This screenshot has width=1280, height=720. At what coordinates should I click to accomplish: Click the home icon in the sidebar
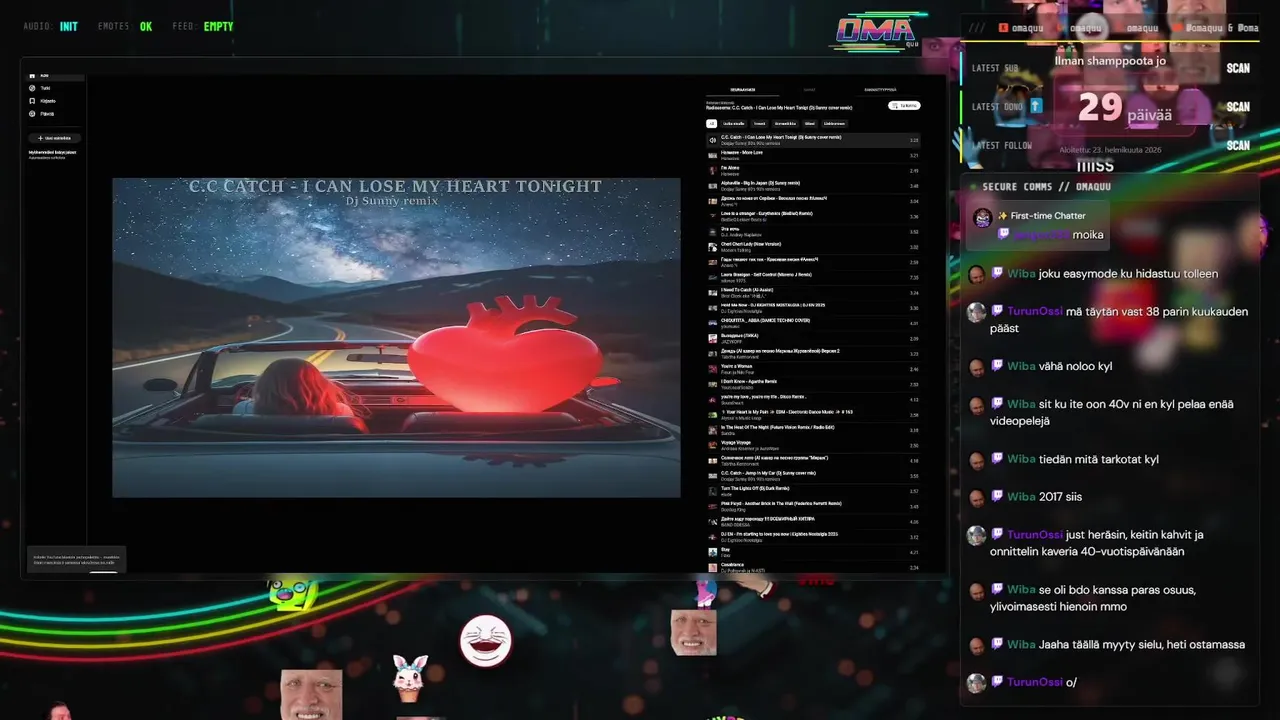pos(32,75)
